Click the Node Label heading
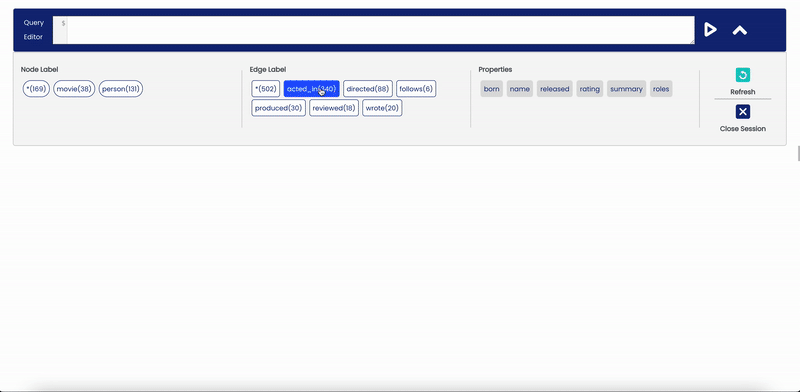 coord(39,69)
